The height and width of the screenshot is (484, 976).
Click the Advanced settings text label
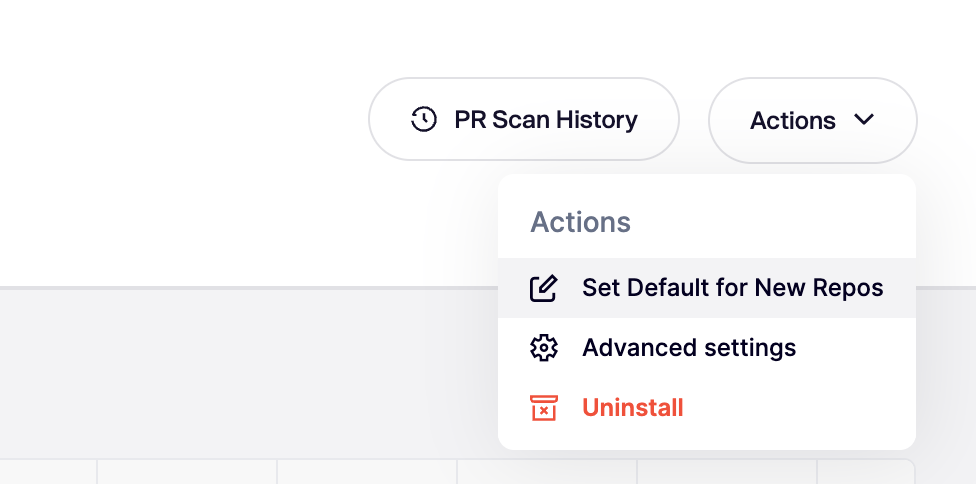coord(689,348)
